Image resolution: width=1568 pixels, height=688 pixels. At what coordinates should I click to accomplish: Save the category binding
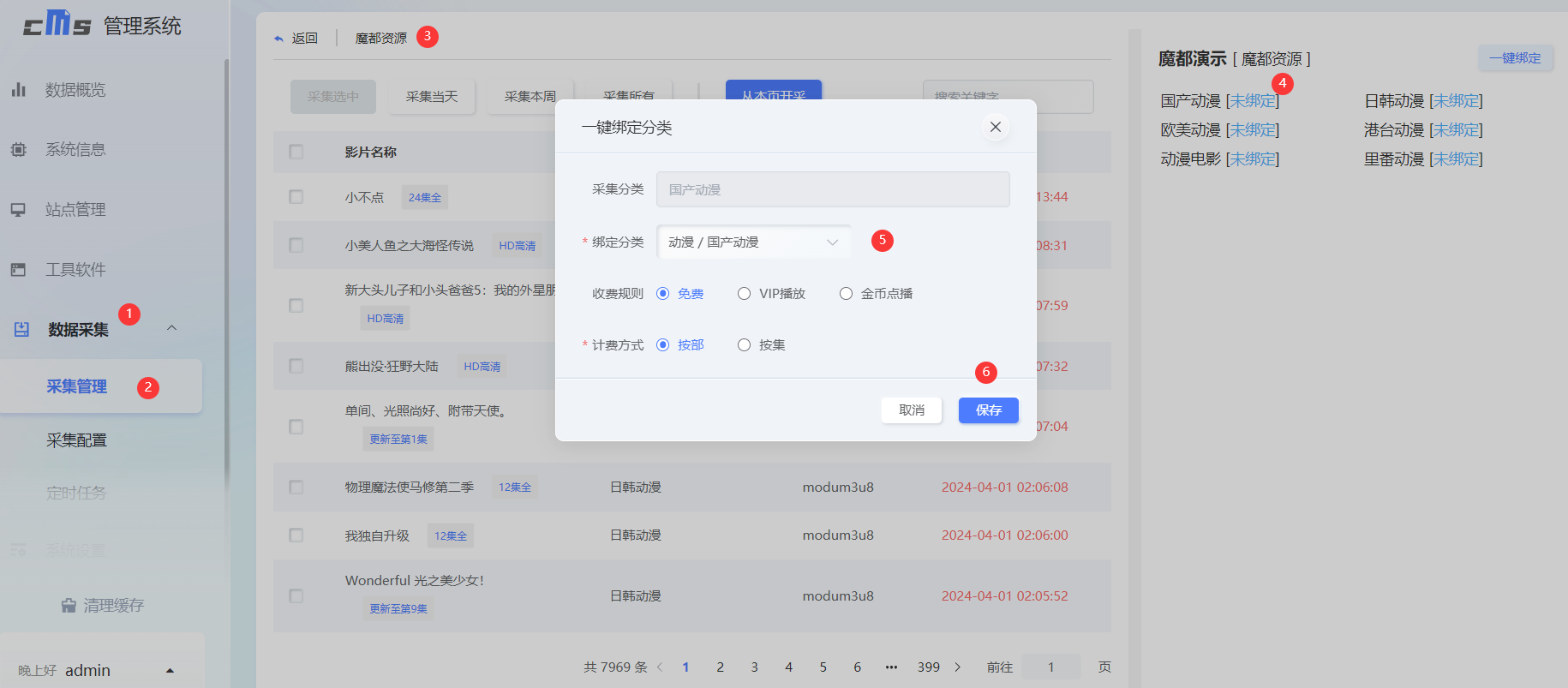(x=988, y=410)
